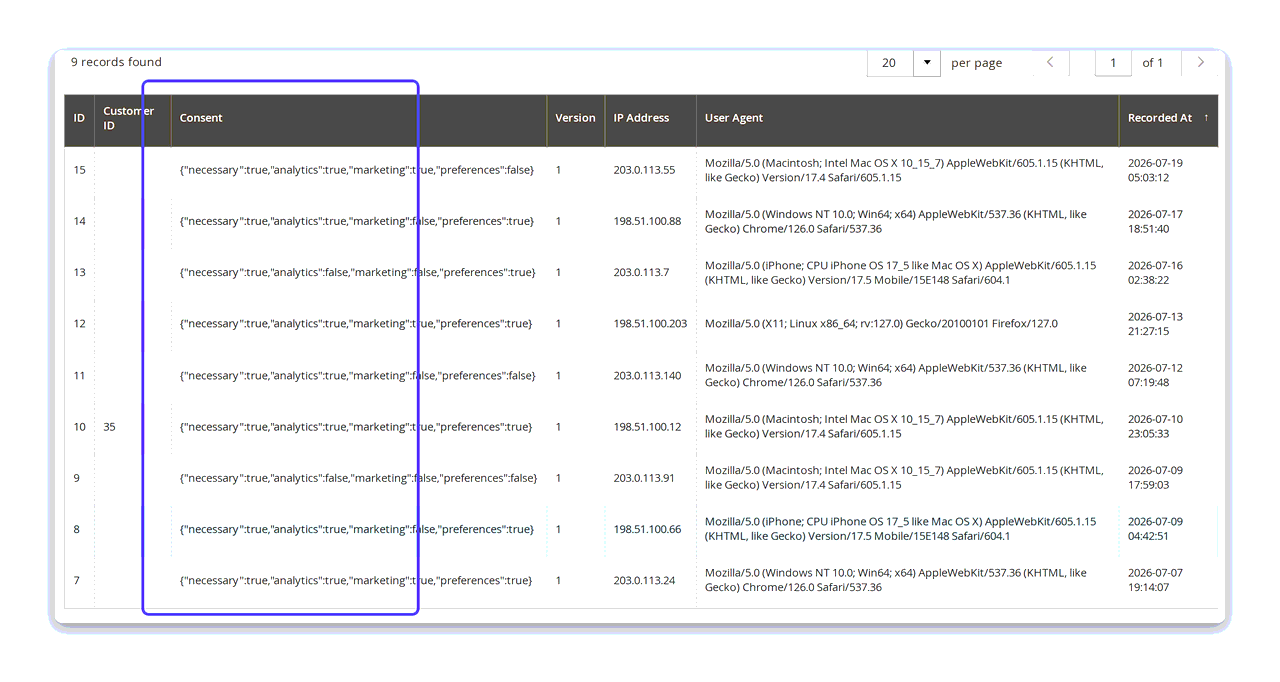The width and height of the screenshot is (1280, 682).
Task: Select ID cell 15
Action: coord(80,170)
